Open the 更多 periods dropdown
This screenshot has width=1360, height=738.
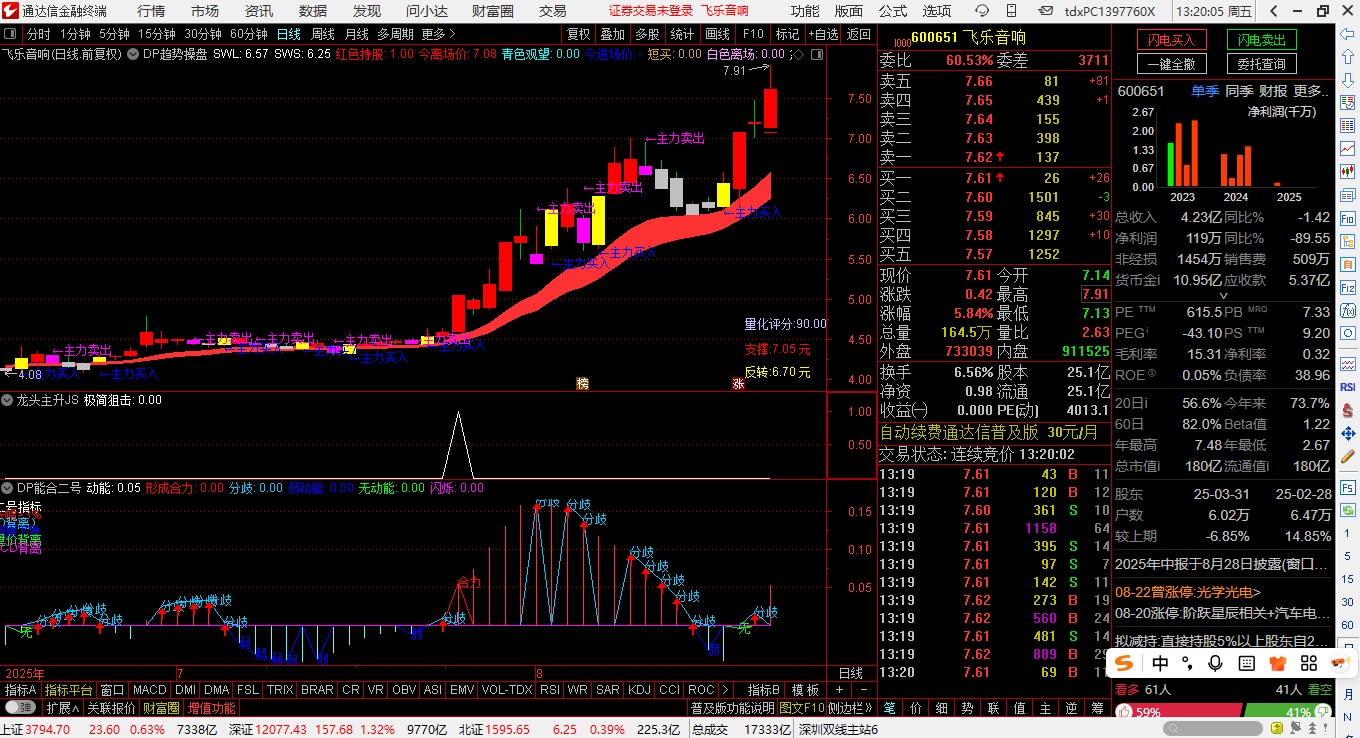tap(438, 34)
